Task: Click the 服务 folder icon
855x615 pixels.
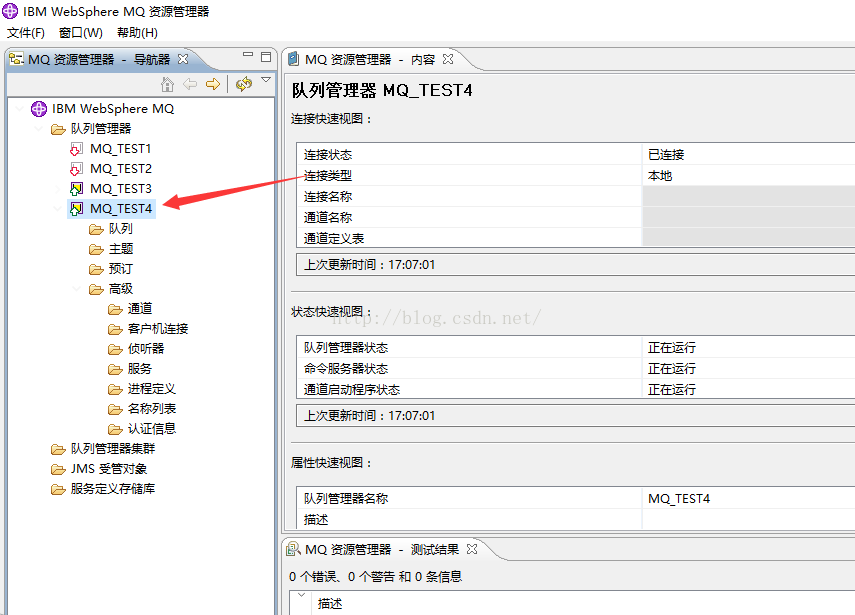Action: click(115, 369)
